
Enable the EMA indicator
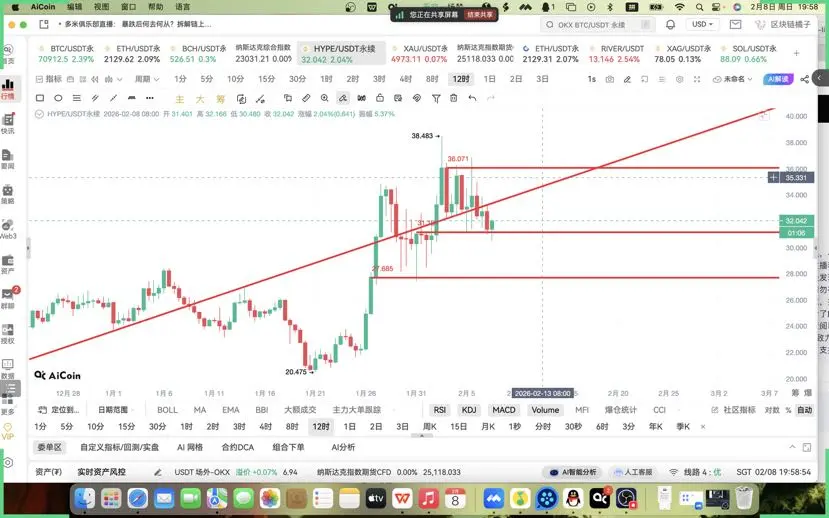tap(231, 410)
